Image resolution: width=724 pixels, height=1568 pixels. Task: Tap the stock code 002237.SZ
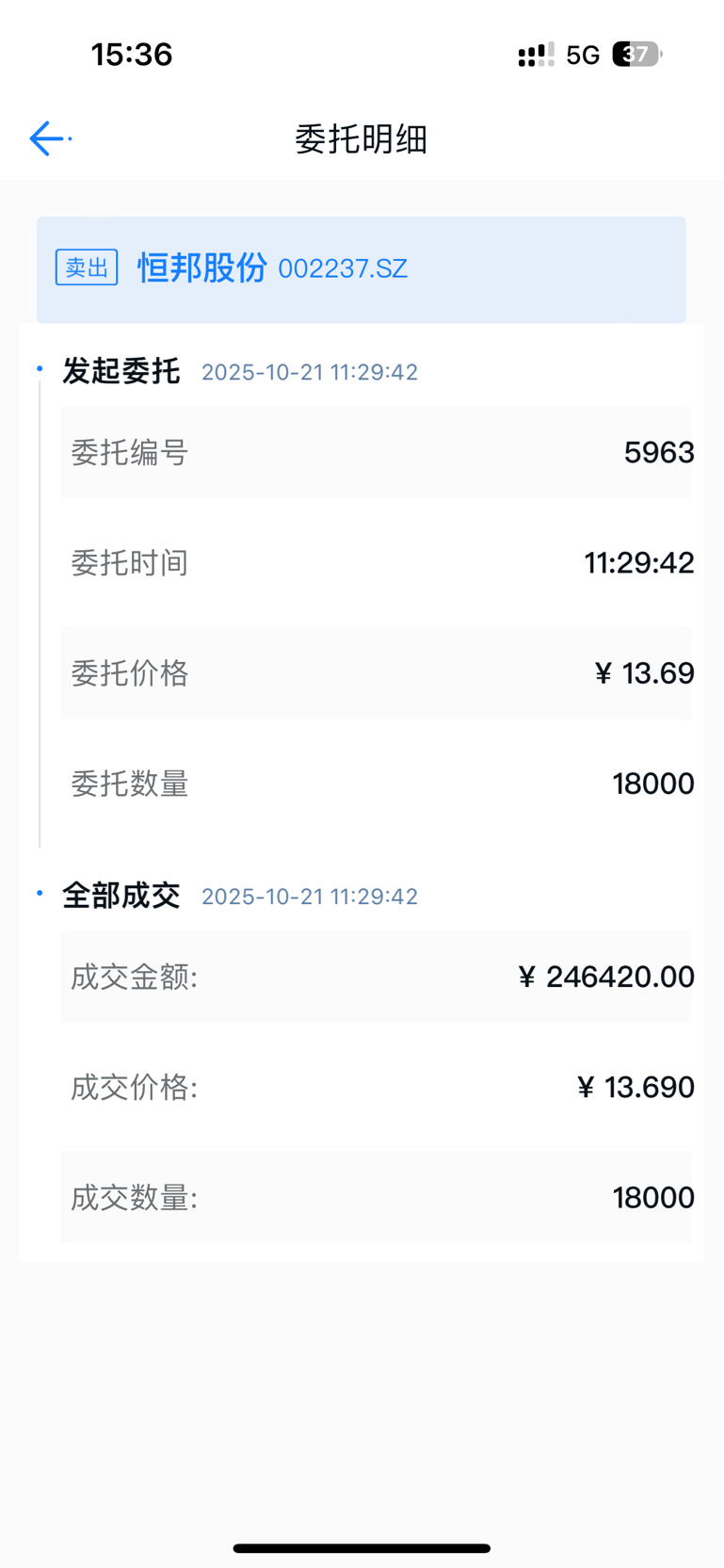tap(343, 269)
